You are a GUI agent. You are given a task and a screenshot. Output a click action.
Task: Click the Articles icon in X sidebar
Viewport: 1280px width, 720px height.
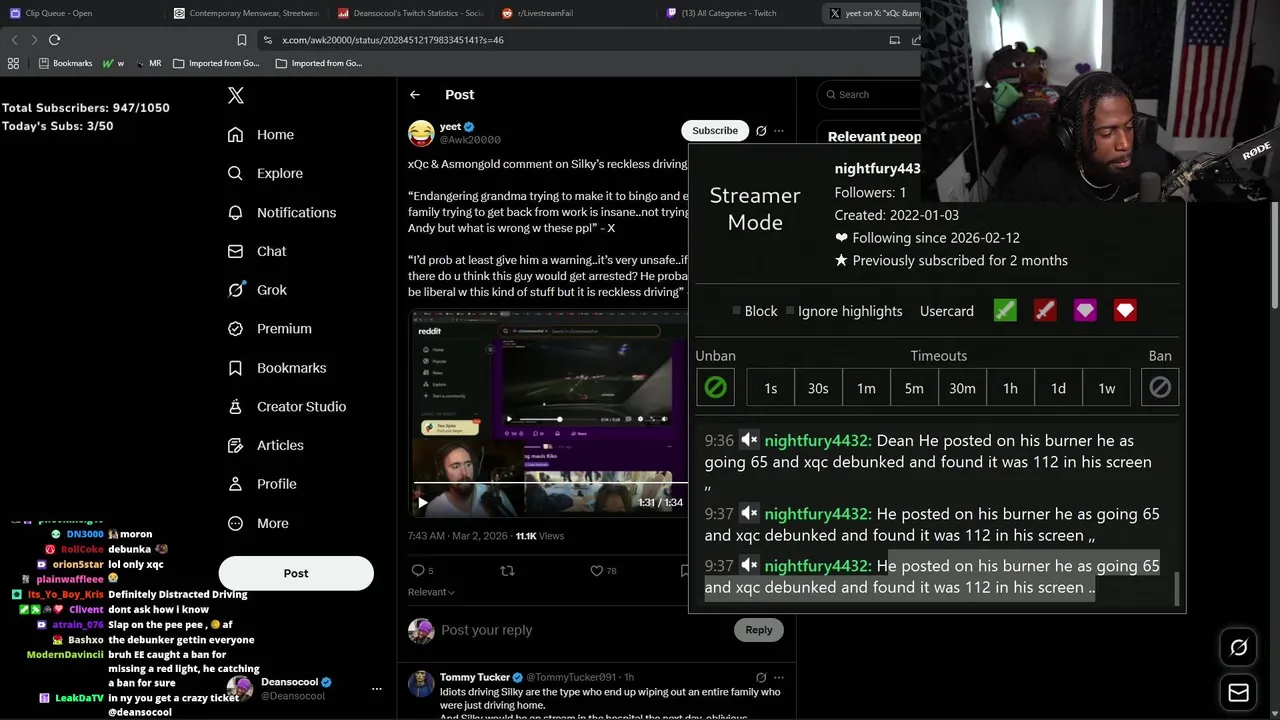tap(235, 445)
